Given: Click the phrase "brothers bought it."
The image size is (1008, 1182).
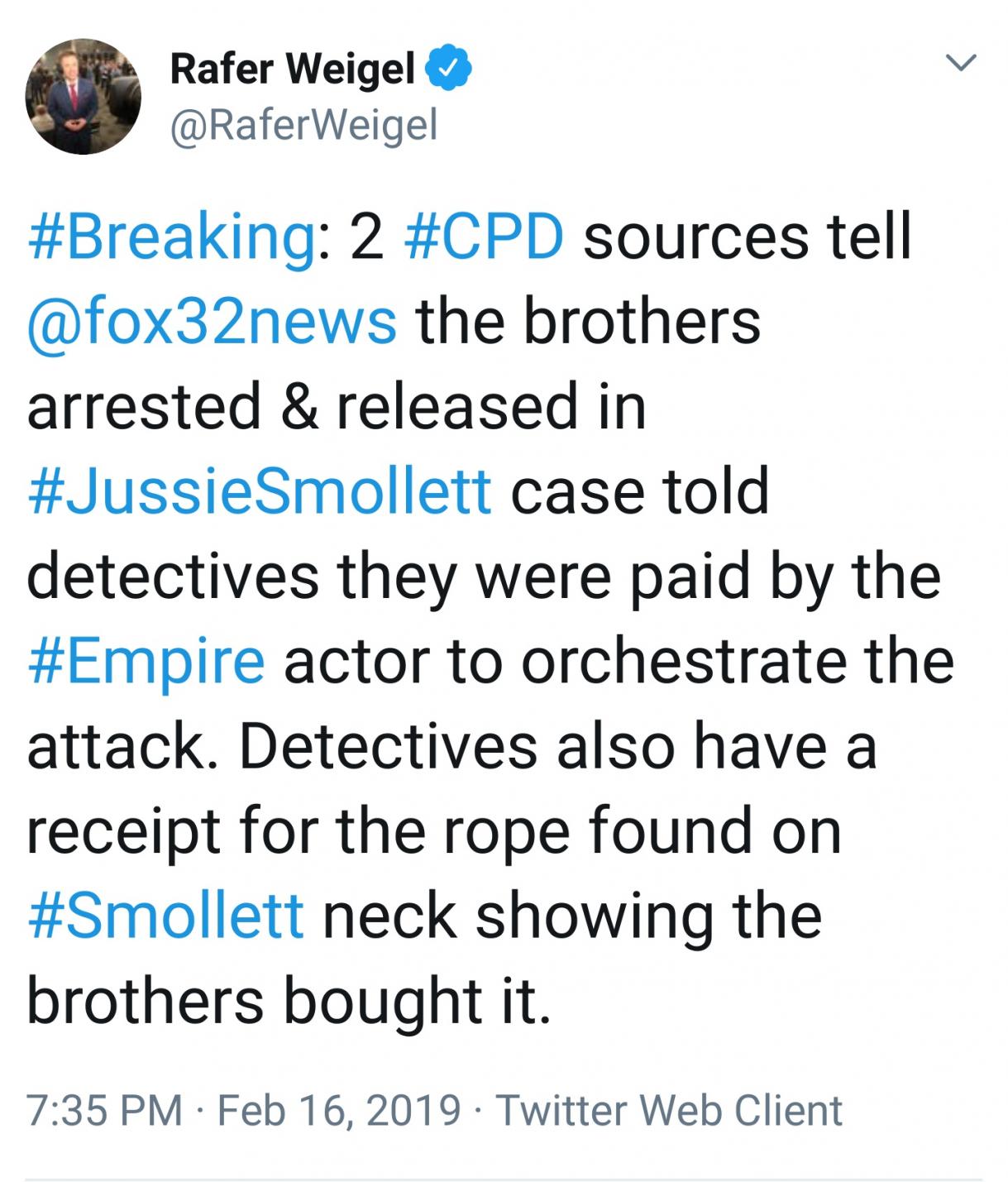Looking at the screenshot, I should [x=289, y=1001].
